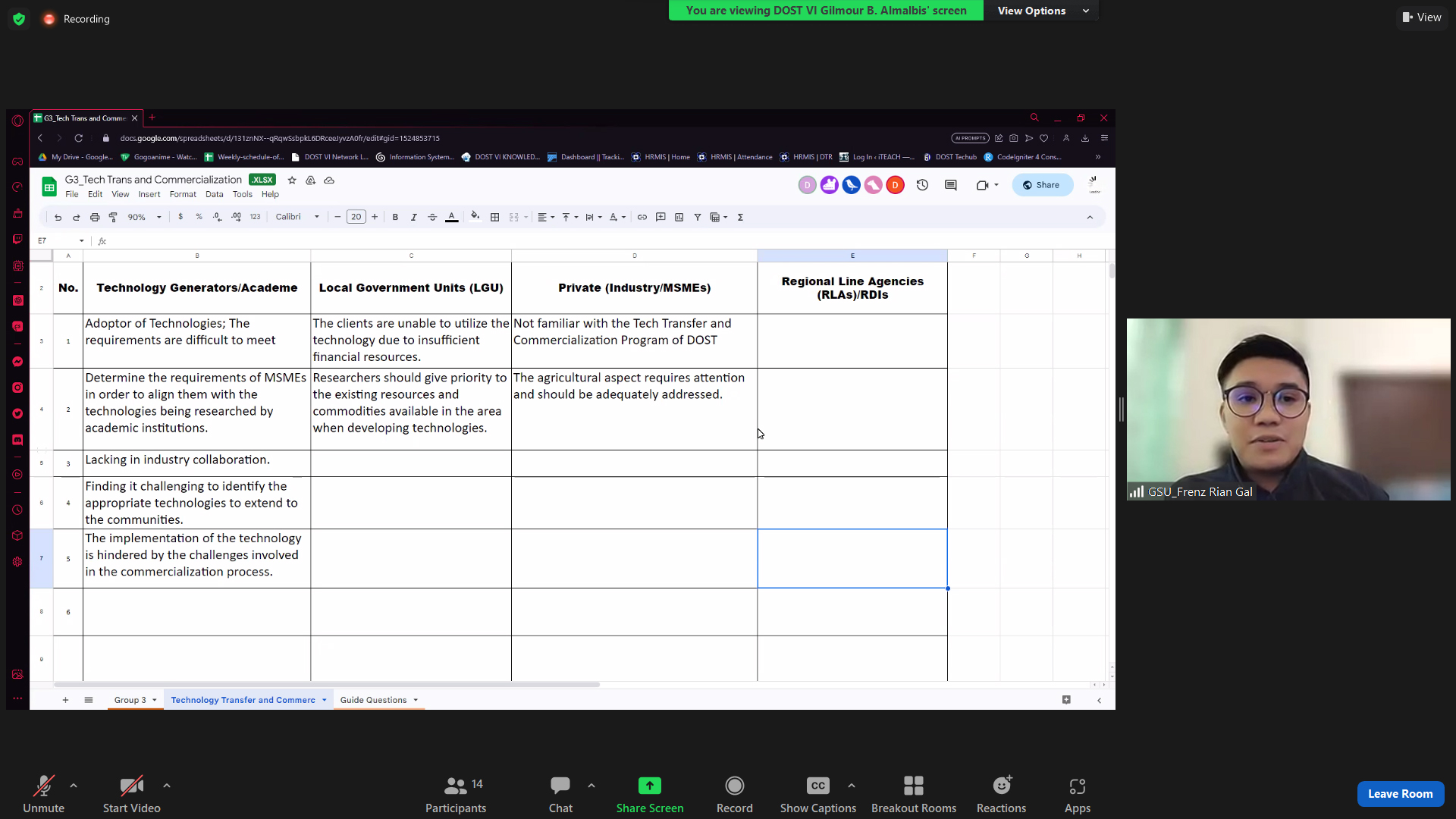The height and width of the screenshot is (819, 1456).
Task: Insert a chart from the toolbar
Action: click(x=679, y=217)
